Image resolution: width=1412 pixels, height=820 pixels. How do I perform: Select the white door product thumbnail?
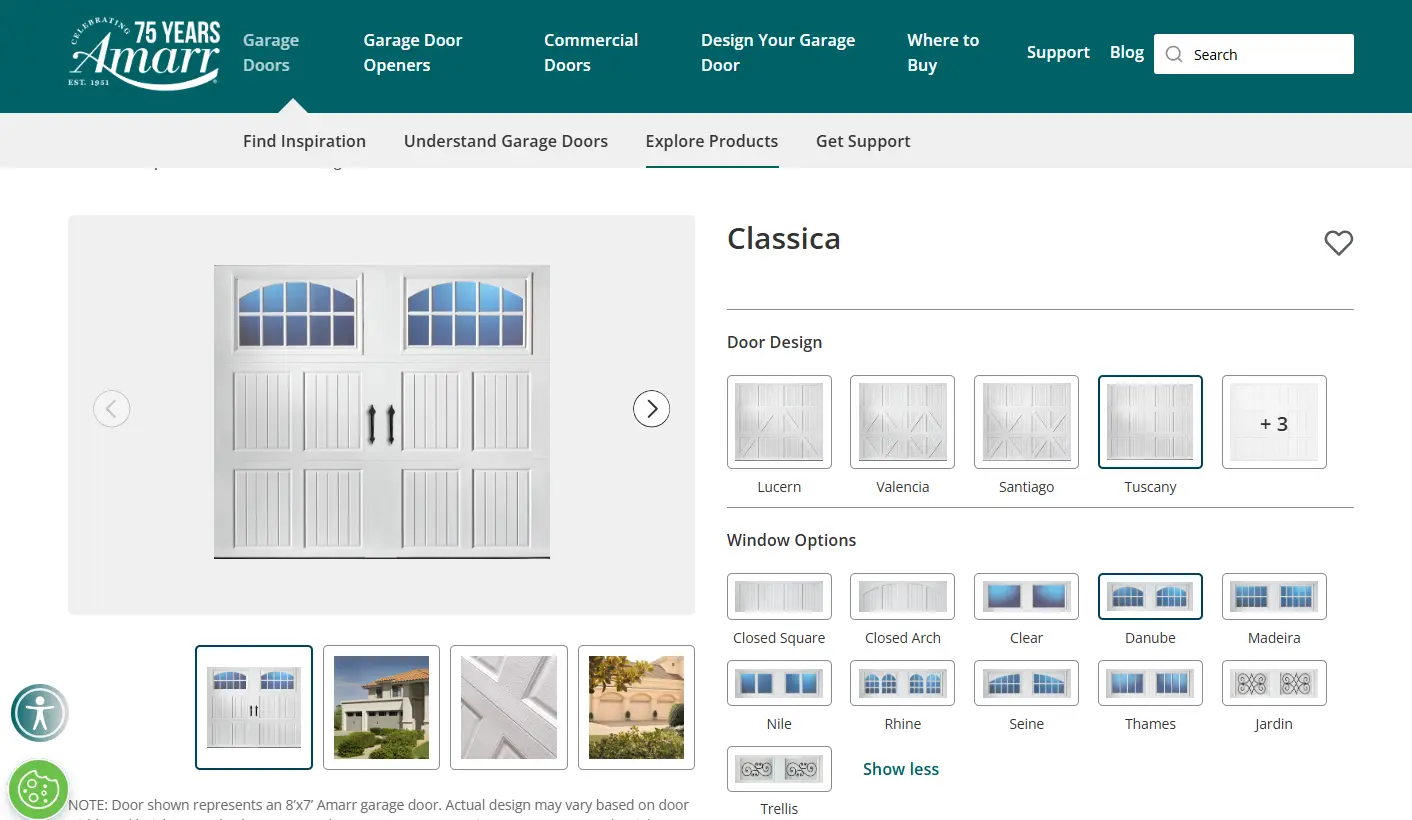click(x=254, y=707)
